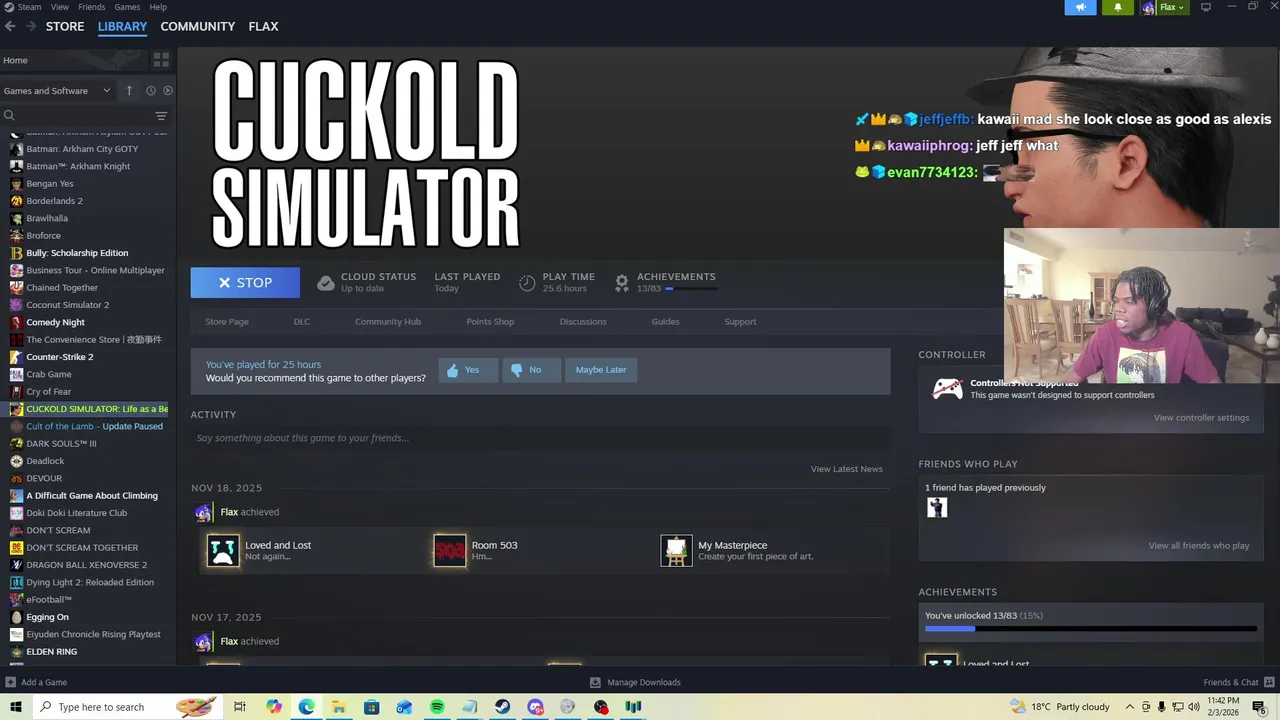Click the Cloud Status icon
The image size is (1280, 720).
(325, 283)
